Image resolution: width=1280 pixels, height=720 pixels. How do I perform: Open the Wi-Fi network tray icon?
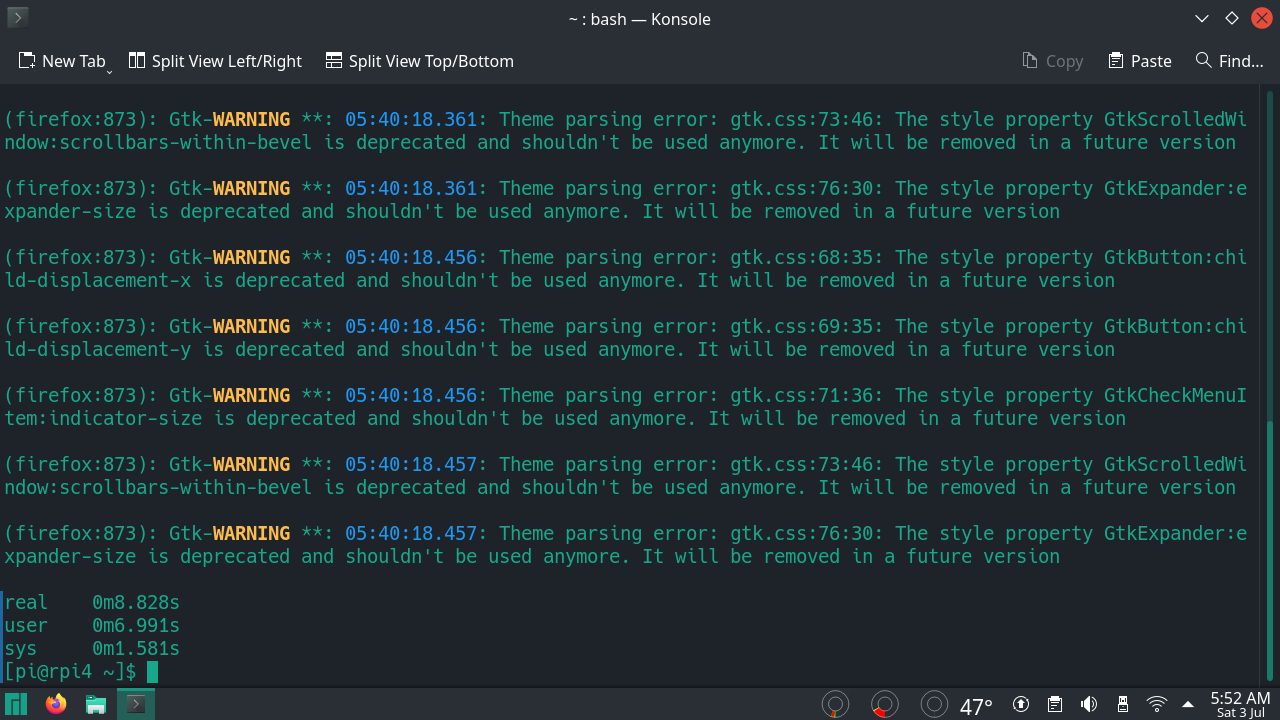1156,705
